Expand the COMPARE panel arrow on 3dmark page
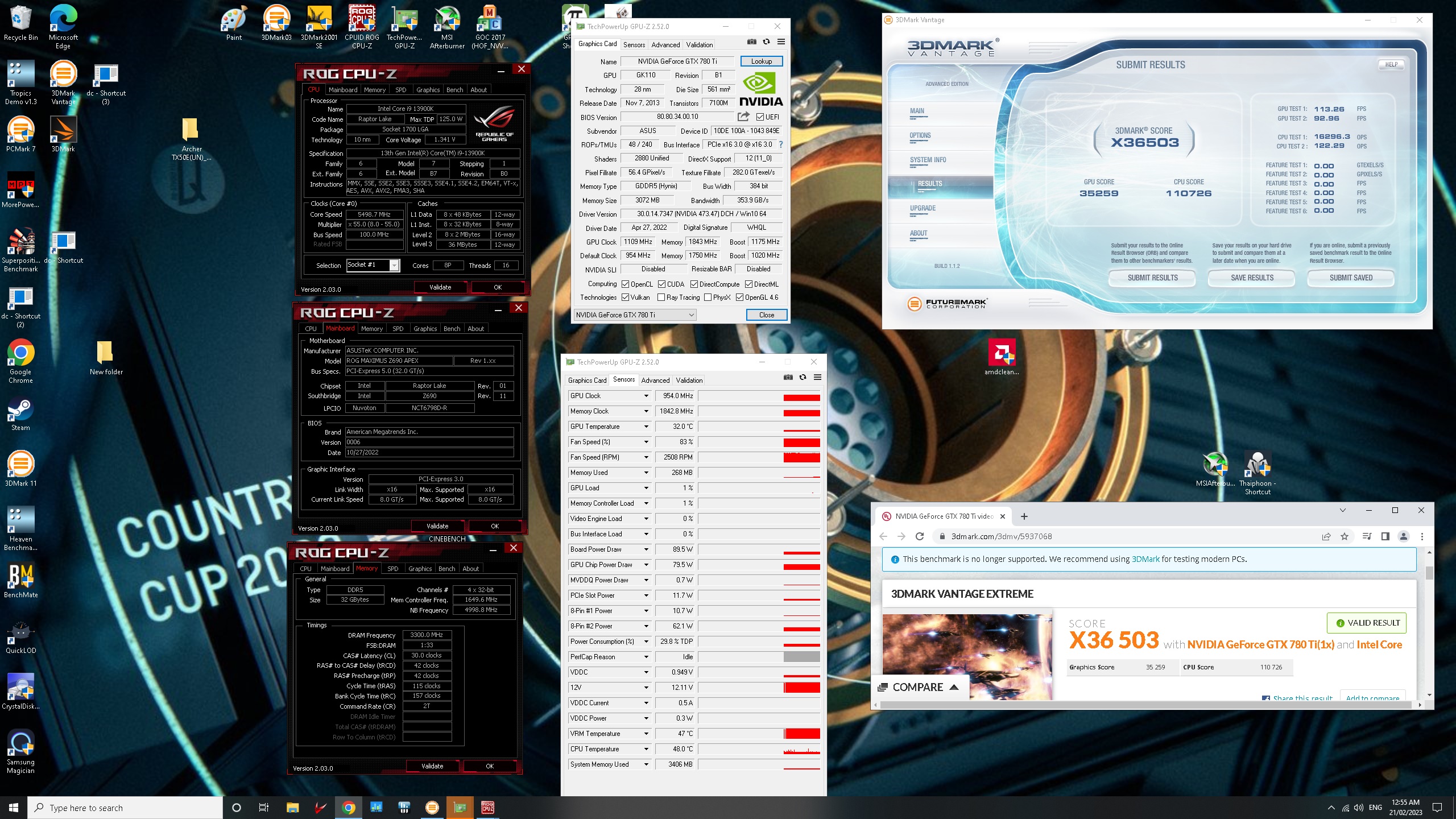 point(954,687)
